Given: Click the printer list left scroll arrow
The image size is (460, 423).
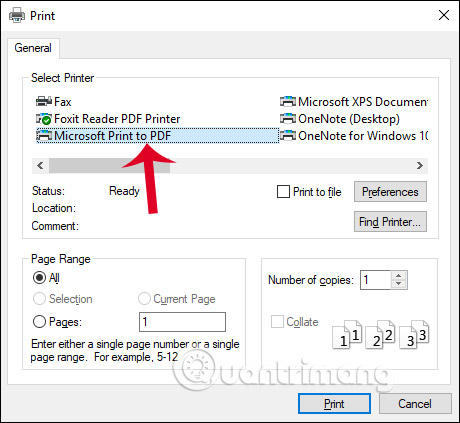Looking at the screenshot, I should [x=40, y=166].
